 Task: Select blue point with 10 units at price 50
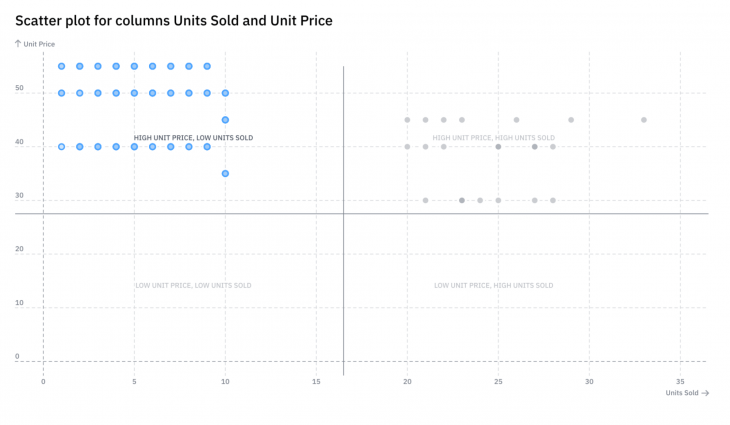point(225,93)
